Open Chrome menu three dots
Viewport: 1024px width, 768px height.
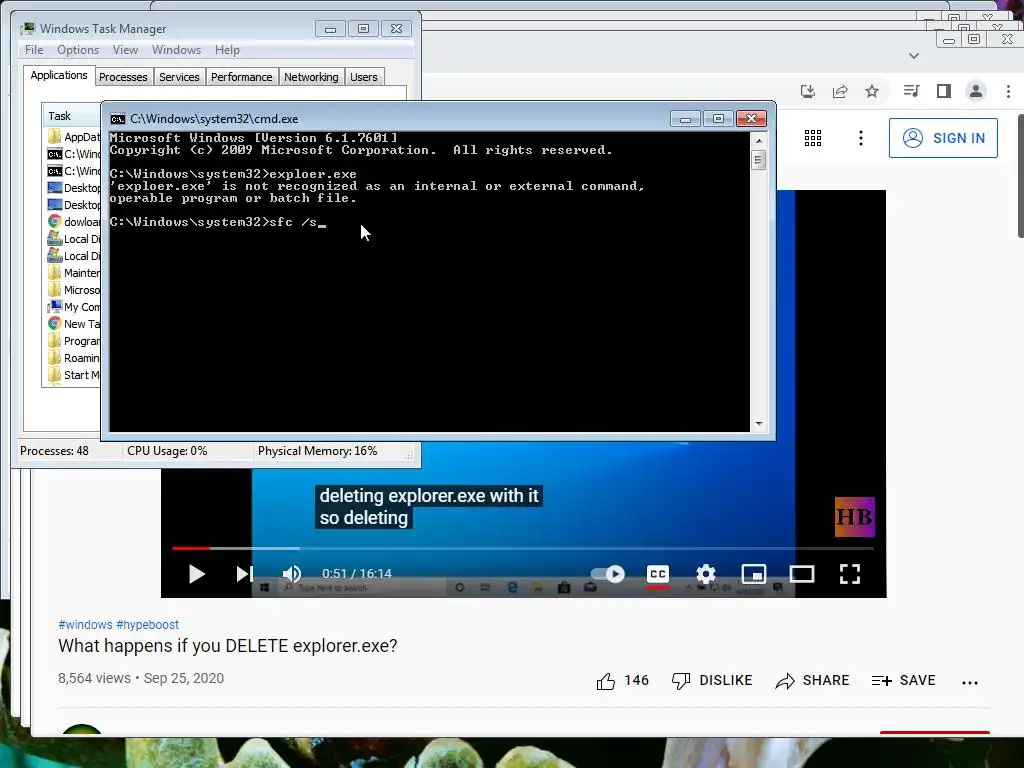point(1008,91)
